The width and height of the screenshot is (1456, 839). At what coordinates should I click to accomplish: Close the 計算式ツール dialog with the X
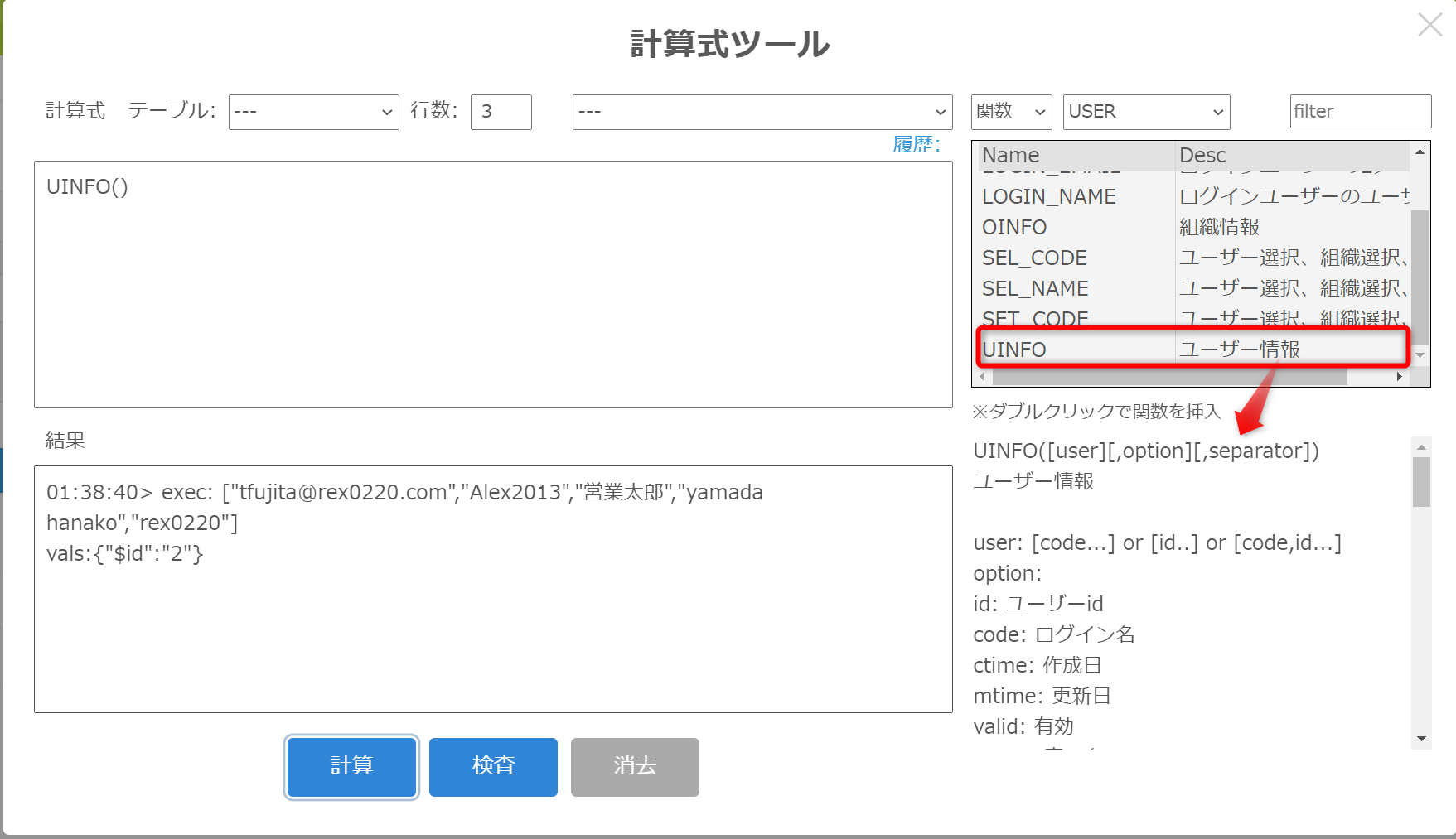click(x=1429, y=25)
